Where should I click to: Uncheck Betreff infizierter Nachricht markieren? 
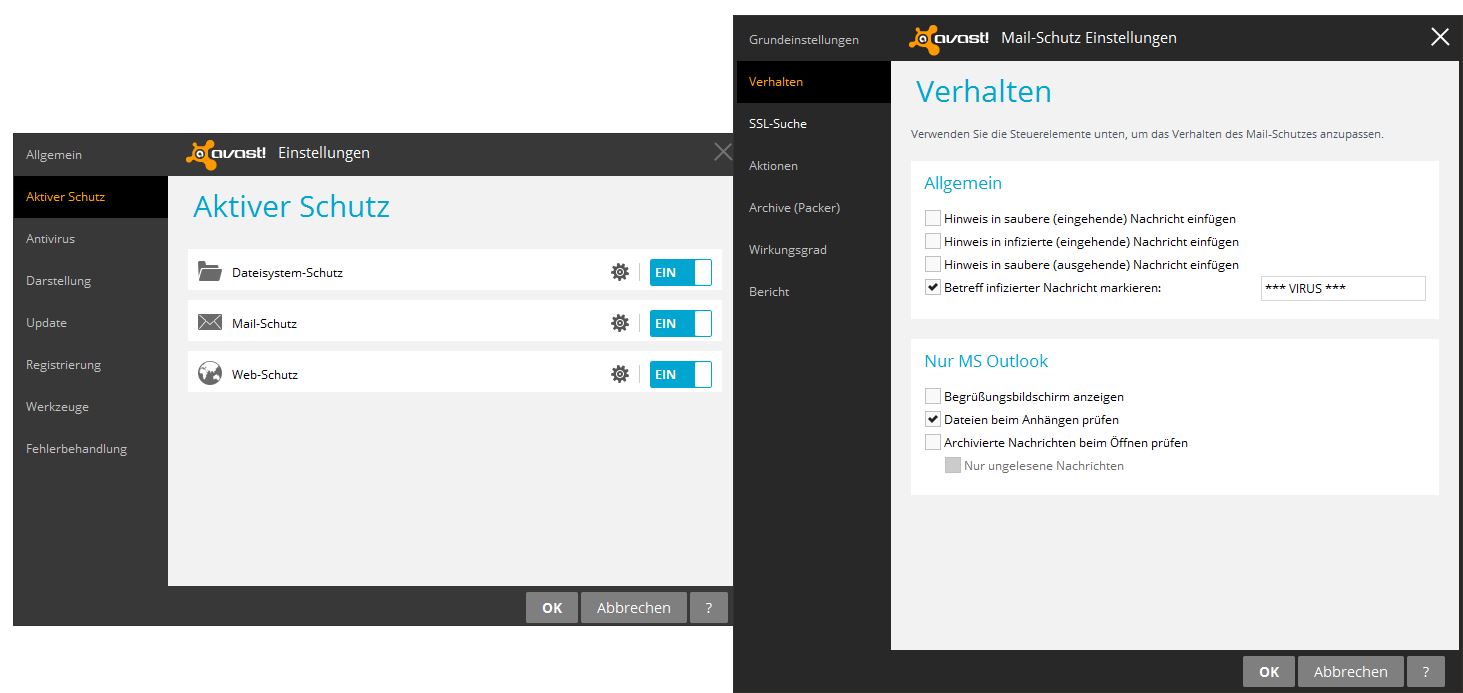933,288
